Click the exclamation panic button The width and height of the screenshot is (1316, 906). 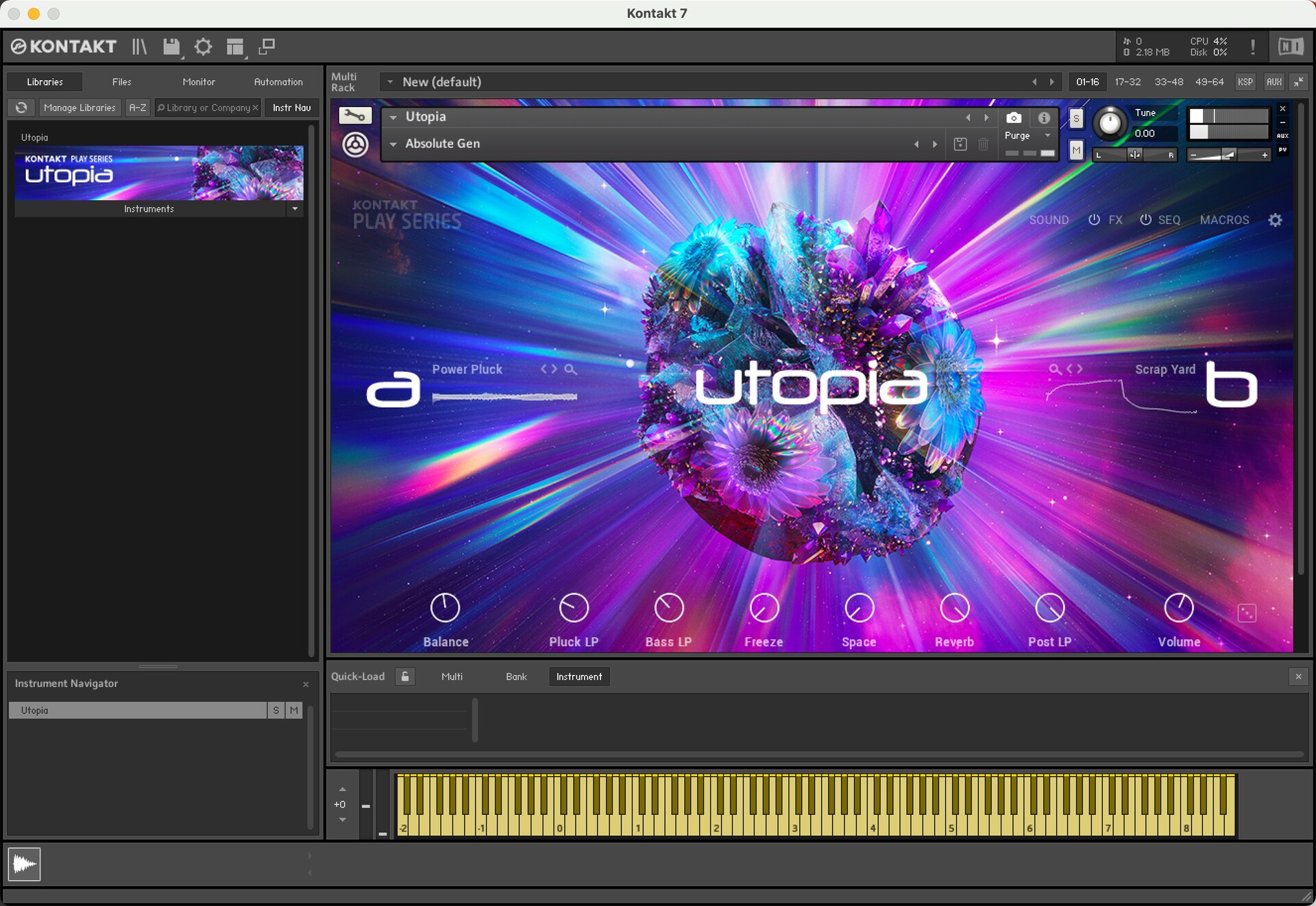point(1252,47)
